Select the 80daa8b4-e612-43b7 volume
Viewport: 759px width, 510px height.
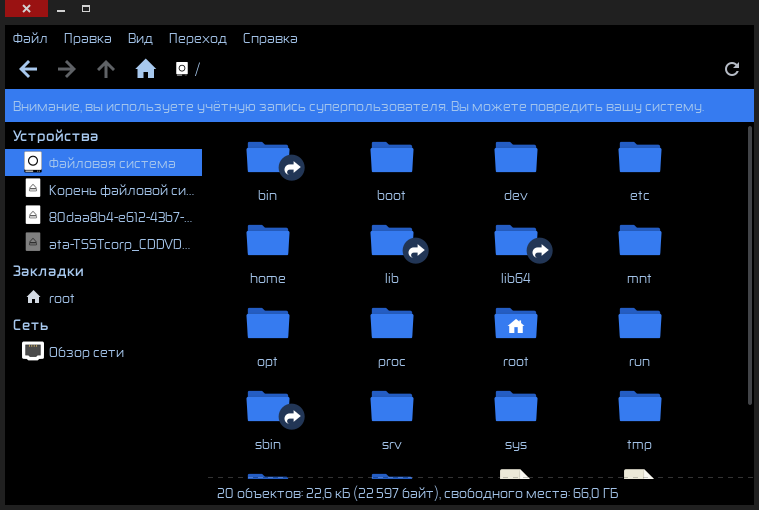tap(104, 216)
